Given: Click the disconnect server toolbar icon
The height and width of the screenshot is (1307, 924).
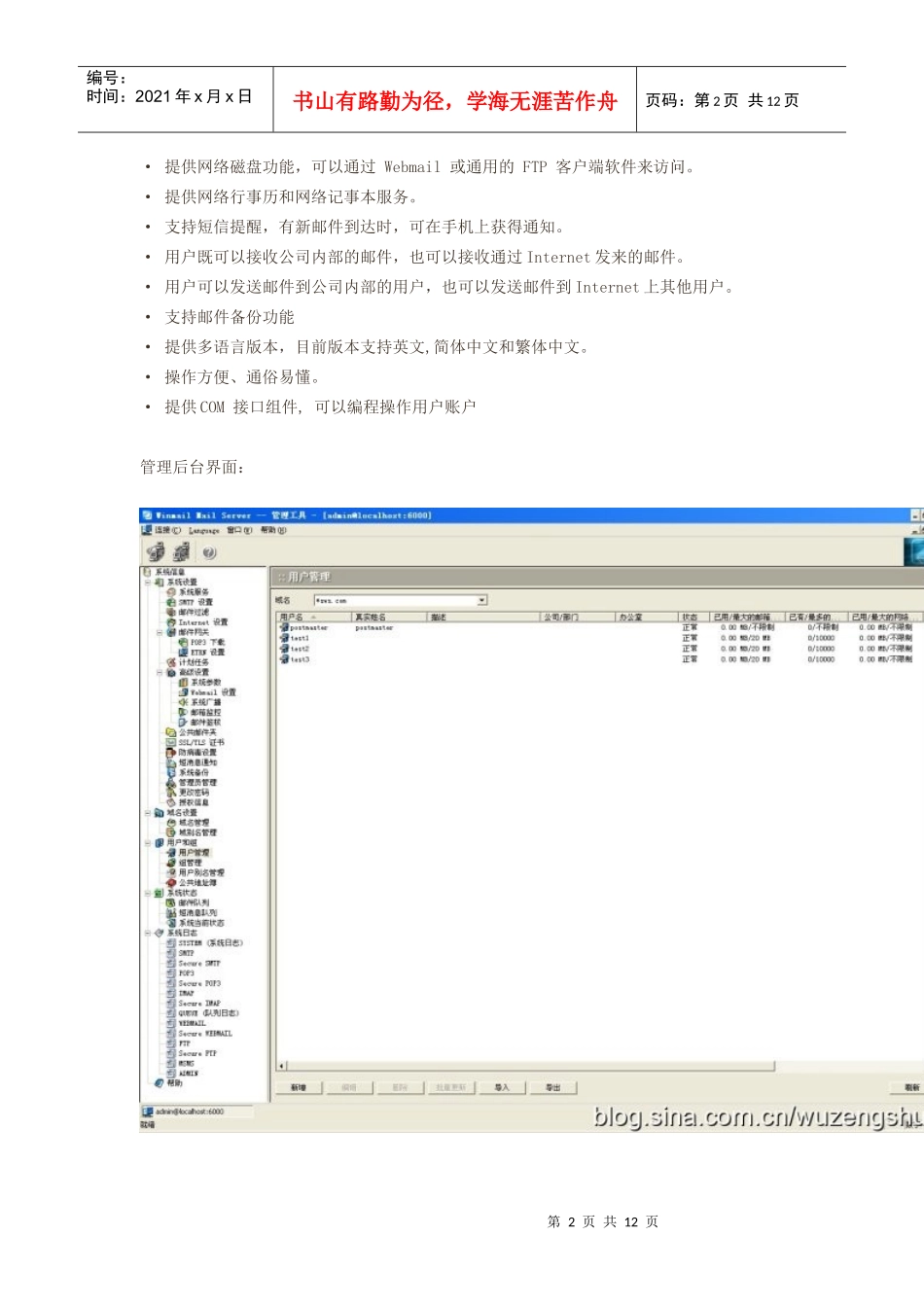Looking at the screenshot, I should [x=180, y=552].
